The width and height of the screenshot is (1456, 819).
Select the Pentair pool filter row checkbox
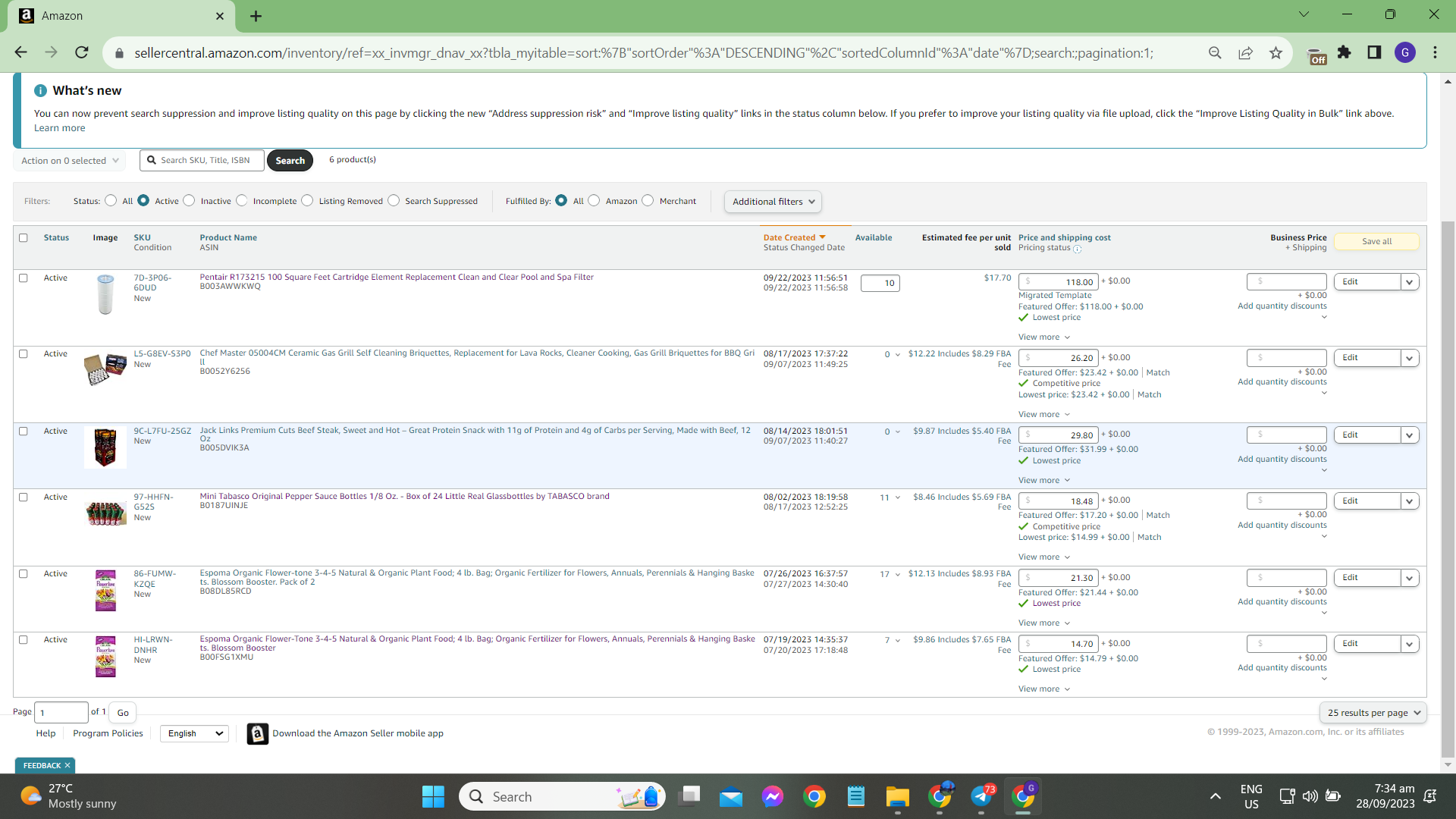pos(24,278)
